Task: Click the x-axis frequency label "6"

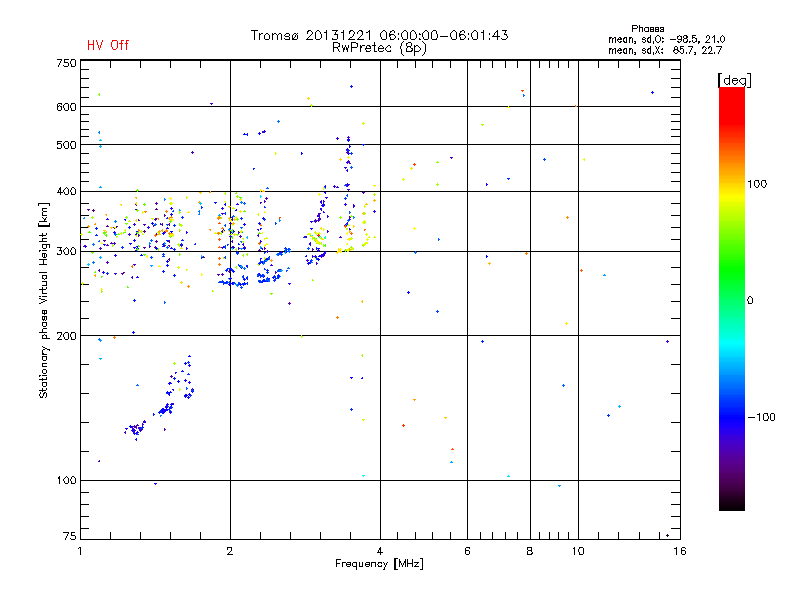Action: point(467,551)
